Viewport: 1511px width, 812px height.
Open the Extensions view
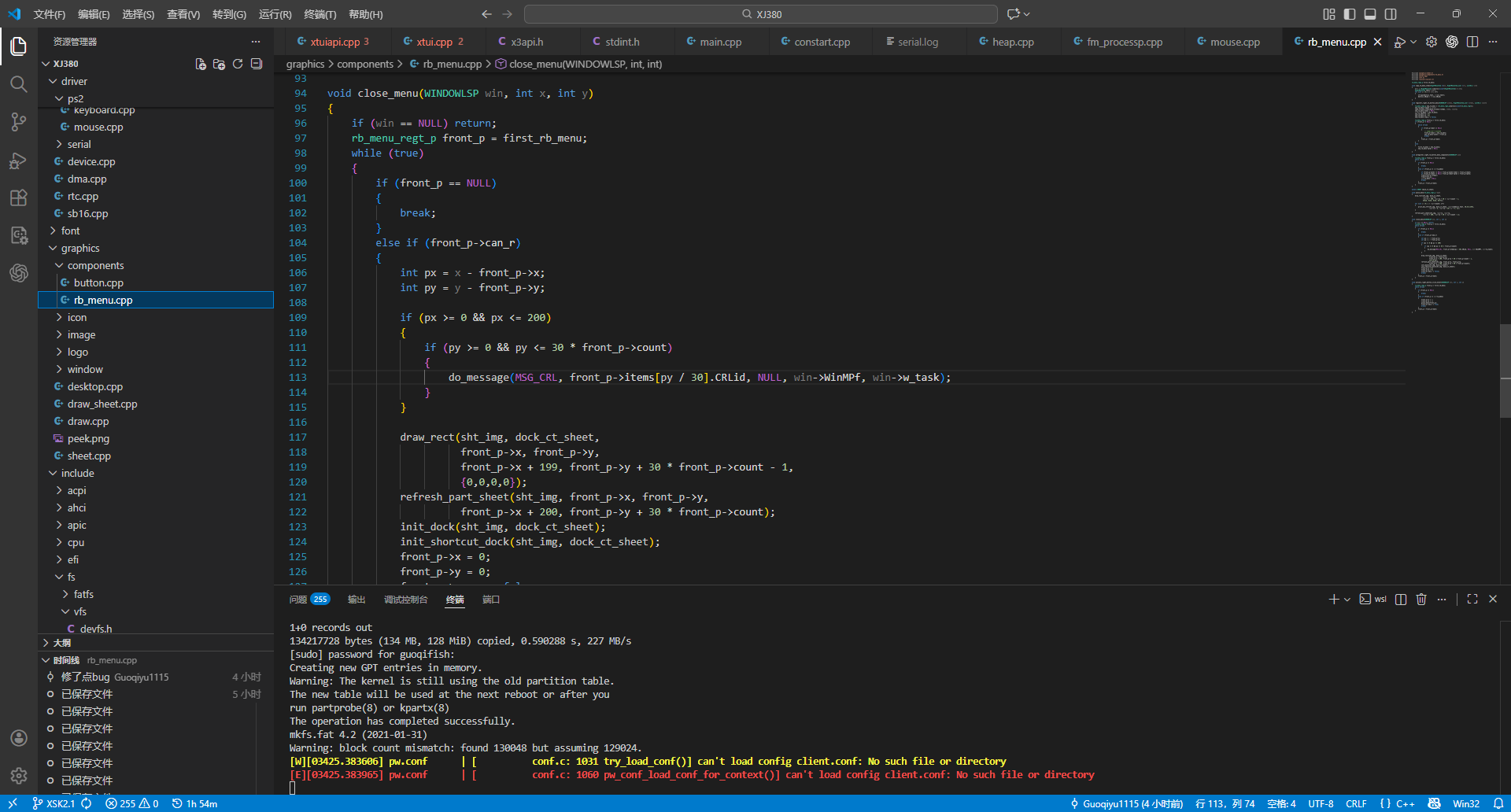point(19,198)
